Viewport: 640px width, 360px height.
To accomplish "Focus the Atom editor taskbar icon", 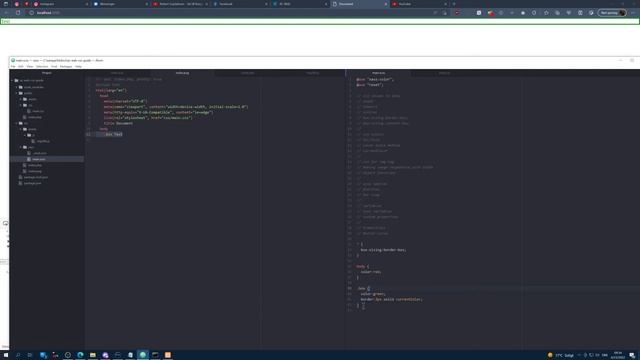I will [142, 355].
